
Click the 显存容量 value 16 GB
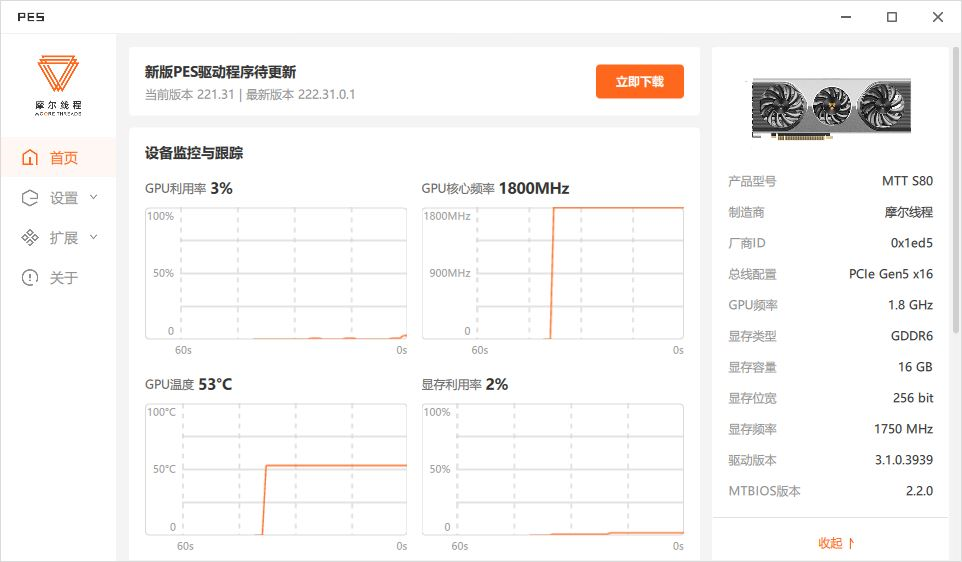click(x=915, y=367)
